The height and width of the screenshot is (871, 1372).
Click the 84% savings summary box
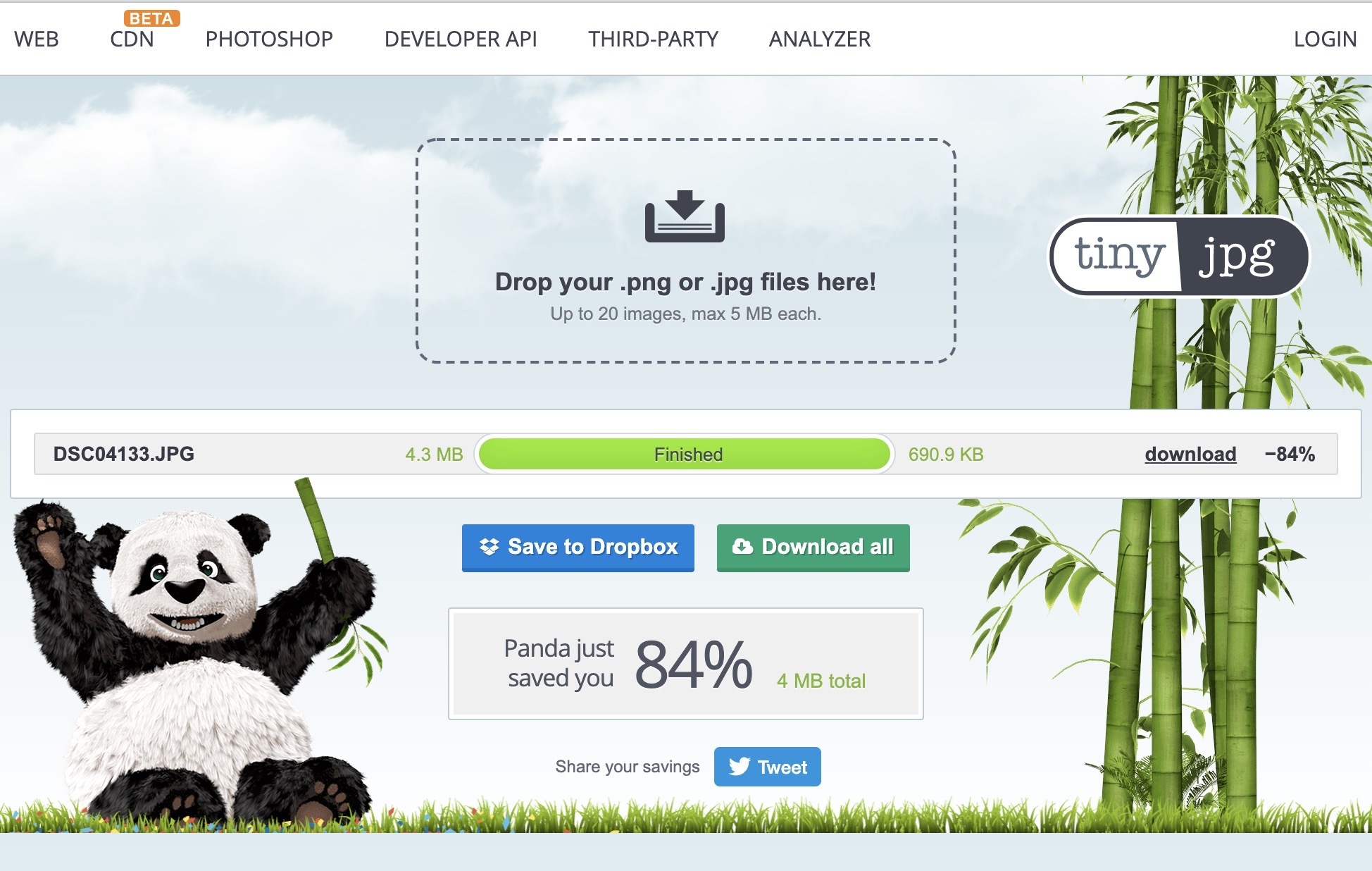[x=685, y=664]
